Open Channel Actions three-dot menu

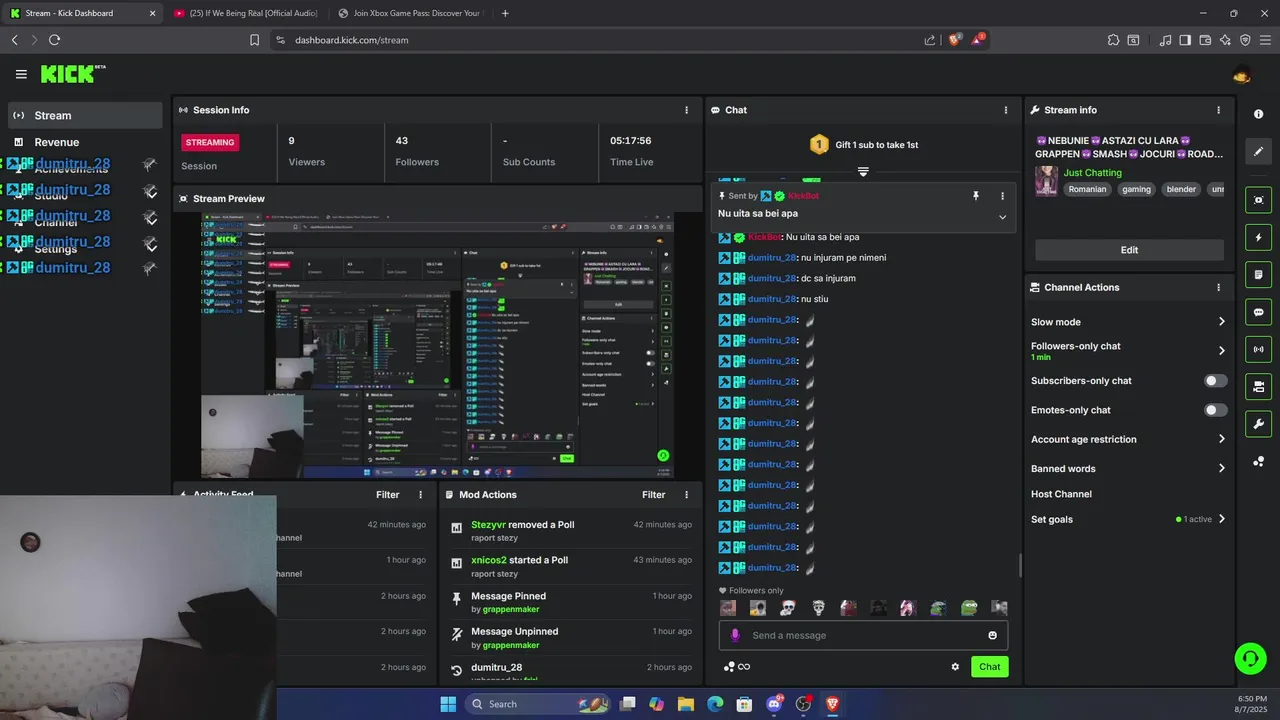pos(1218,287)
